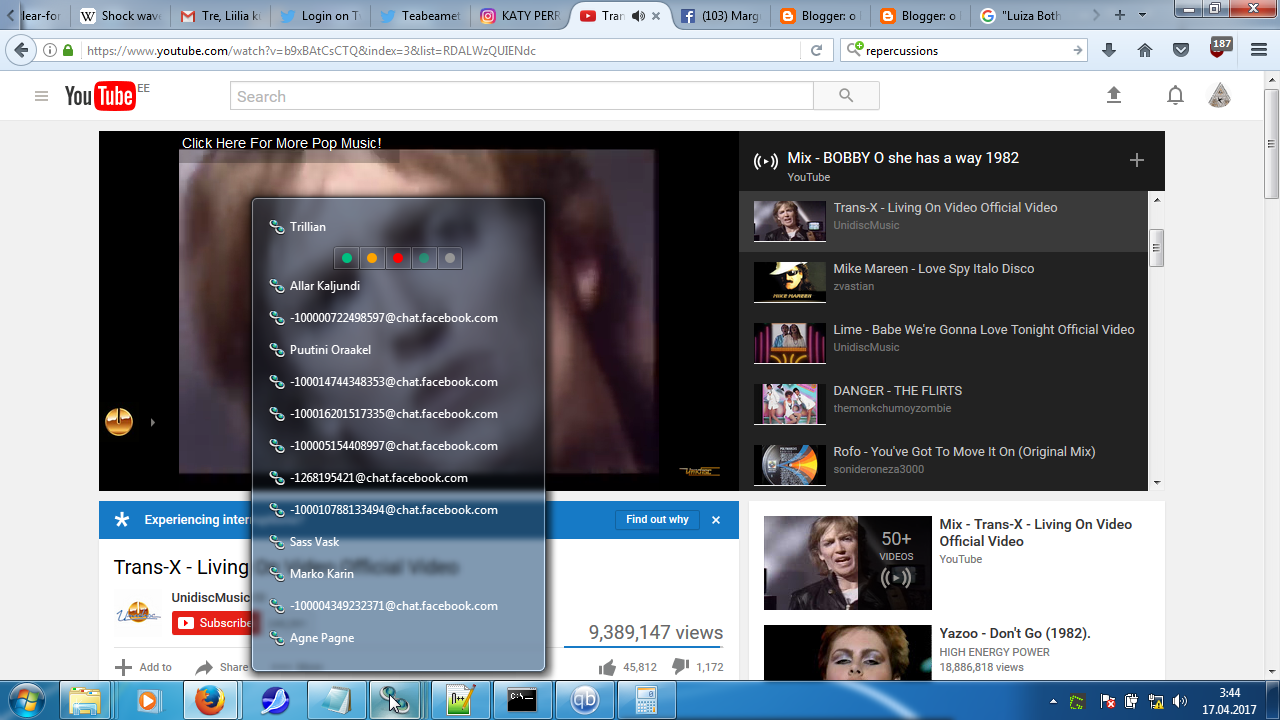The height and width of the screenshot is (720, 1280).
Task: Pick the red status dot in Trillian
Action: (398, 258)
